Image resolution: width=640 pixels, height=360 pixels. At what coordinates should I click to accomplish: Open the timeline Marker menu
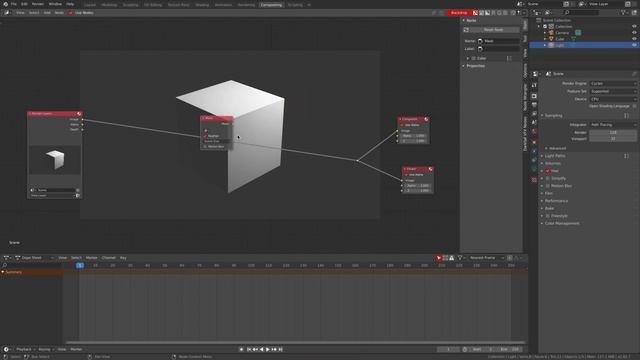coord(91,258)
